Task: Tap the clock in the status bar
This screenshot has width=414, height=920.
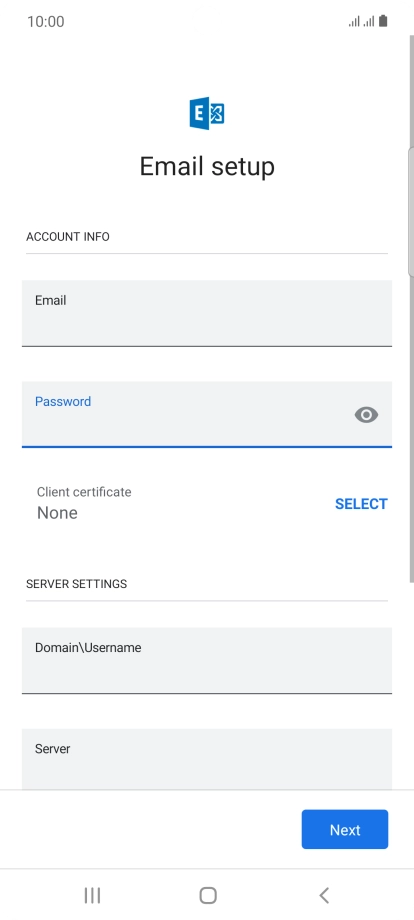Action: click(46, 22)
